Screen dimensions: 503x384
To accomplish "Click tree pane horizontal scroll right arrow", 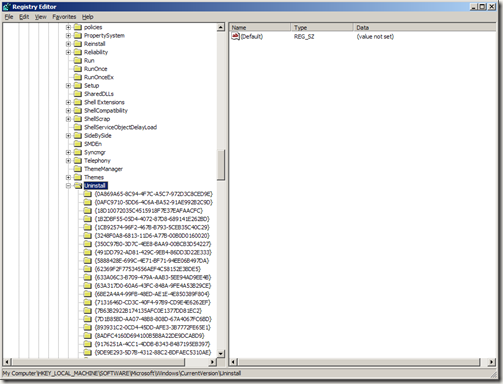I will pyautogui.click(x=213, y=362).
